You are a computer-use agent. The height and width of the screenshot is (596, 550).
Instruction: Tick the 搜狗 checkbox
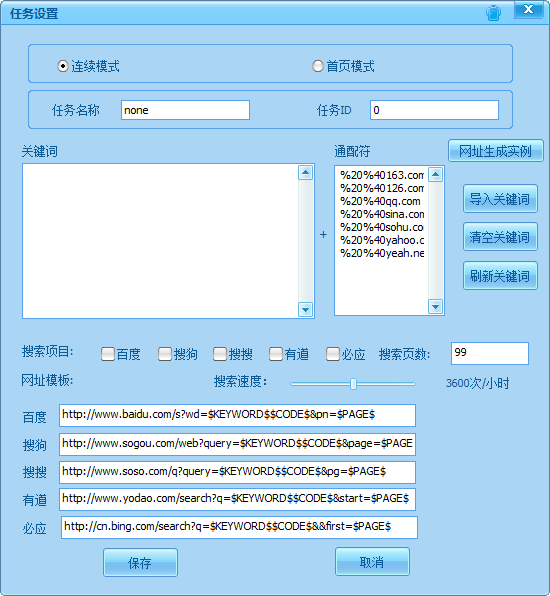[165, 354]
